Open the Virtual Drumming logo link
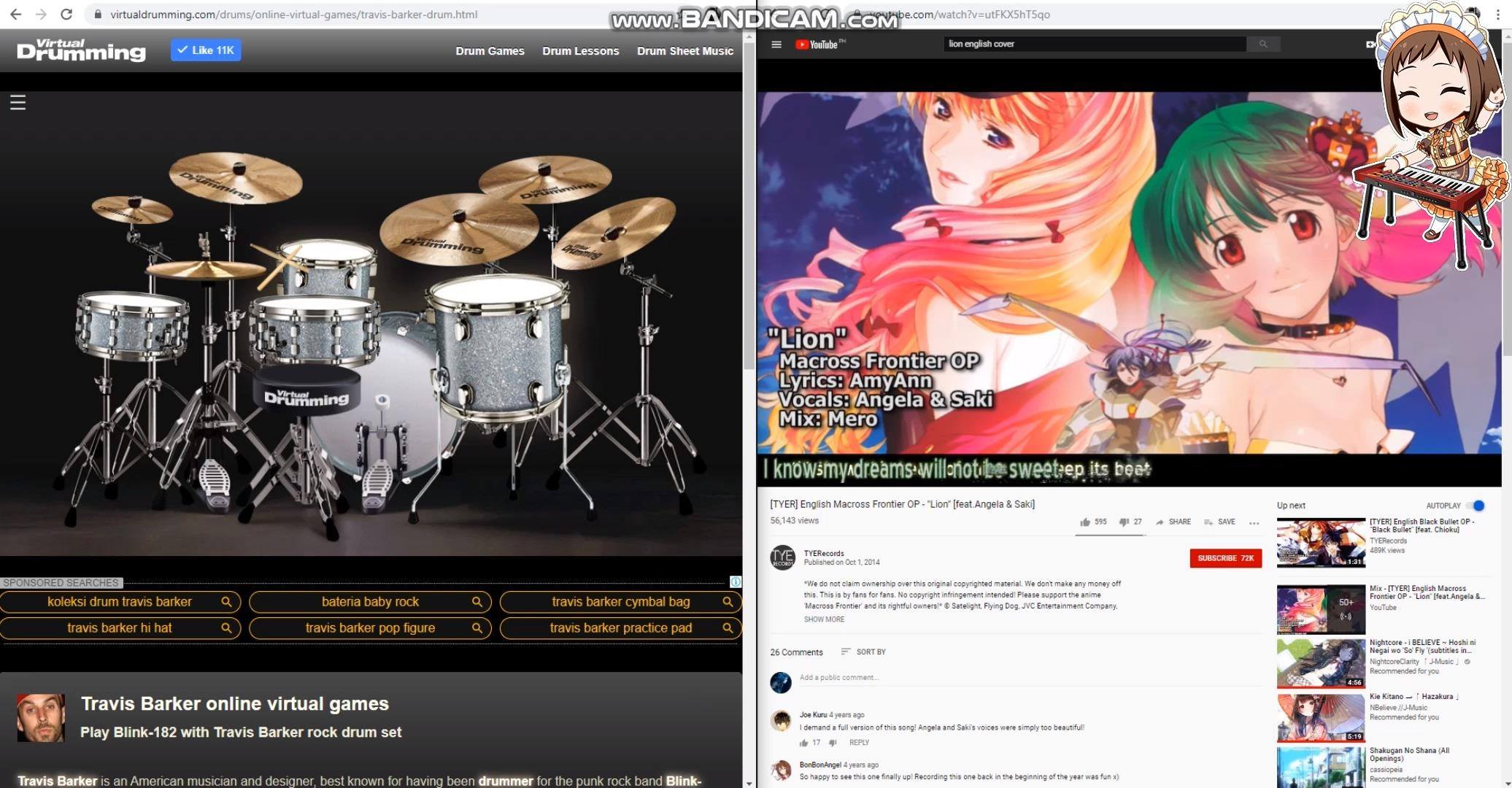Viewport: 1512px width, 788px height. pyautogui.click(x=81, y=50)
